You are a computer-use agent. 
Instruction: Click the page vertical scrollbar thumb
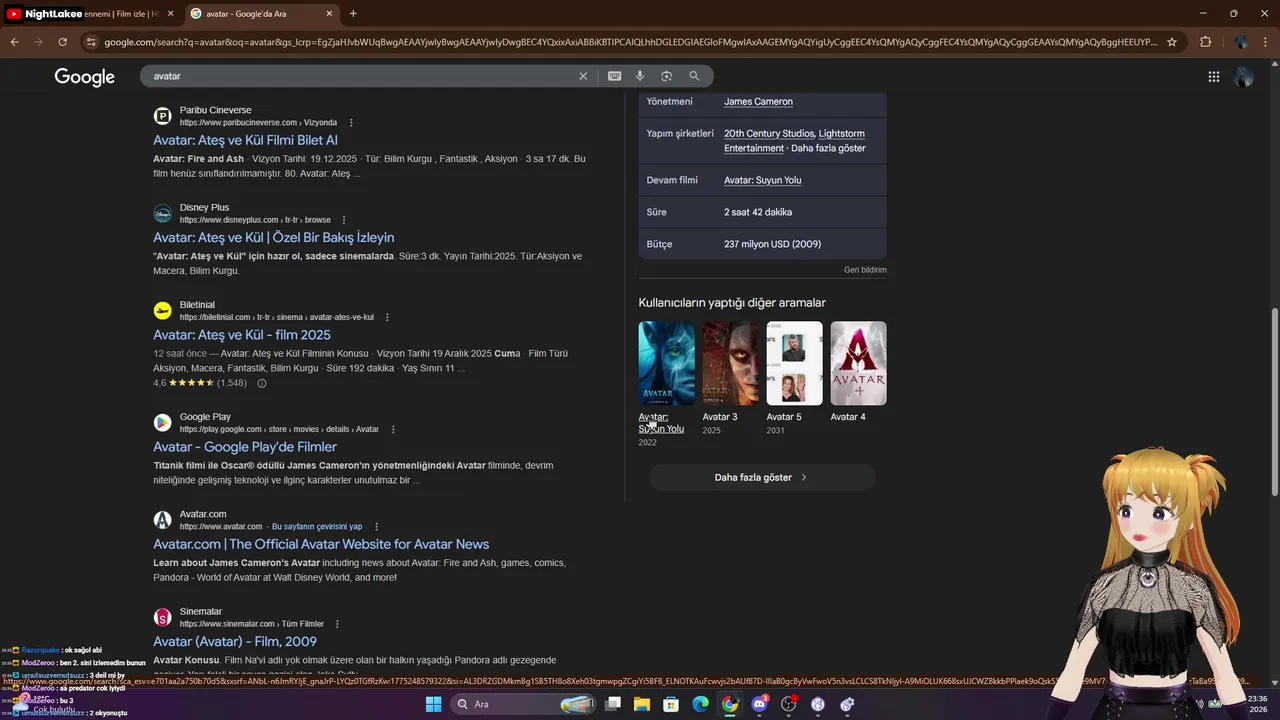point(1275,400)
